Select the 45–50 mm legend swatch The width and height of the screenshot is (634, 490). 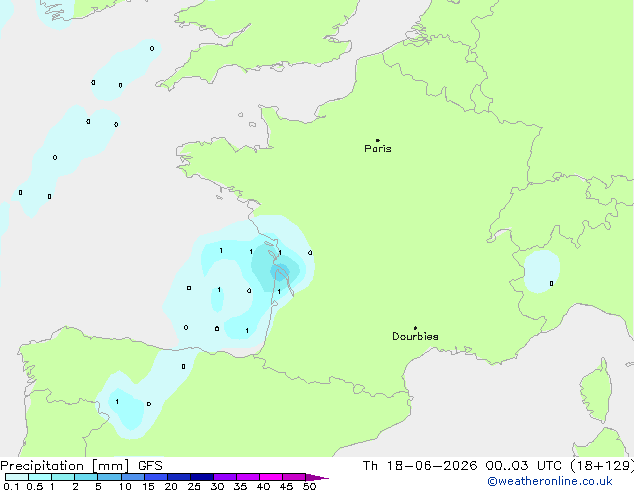coord(294,477)
